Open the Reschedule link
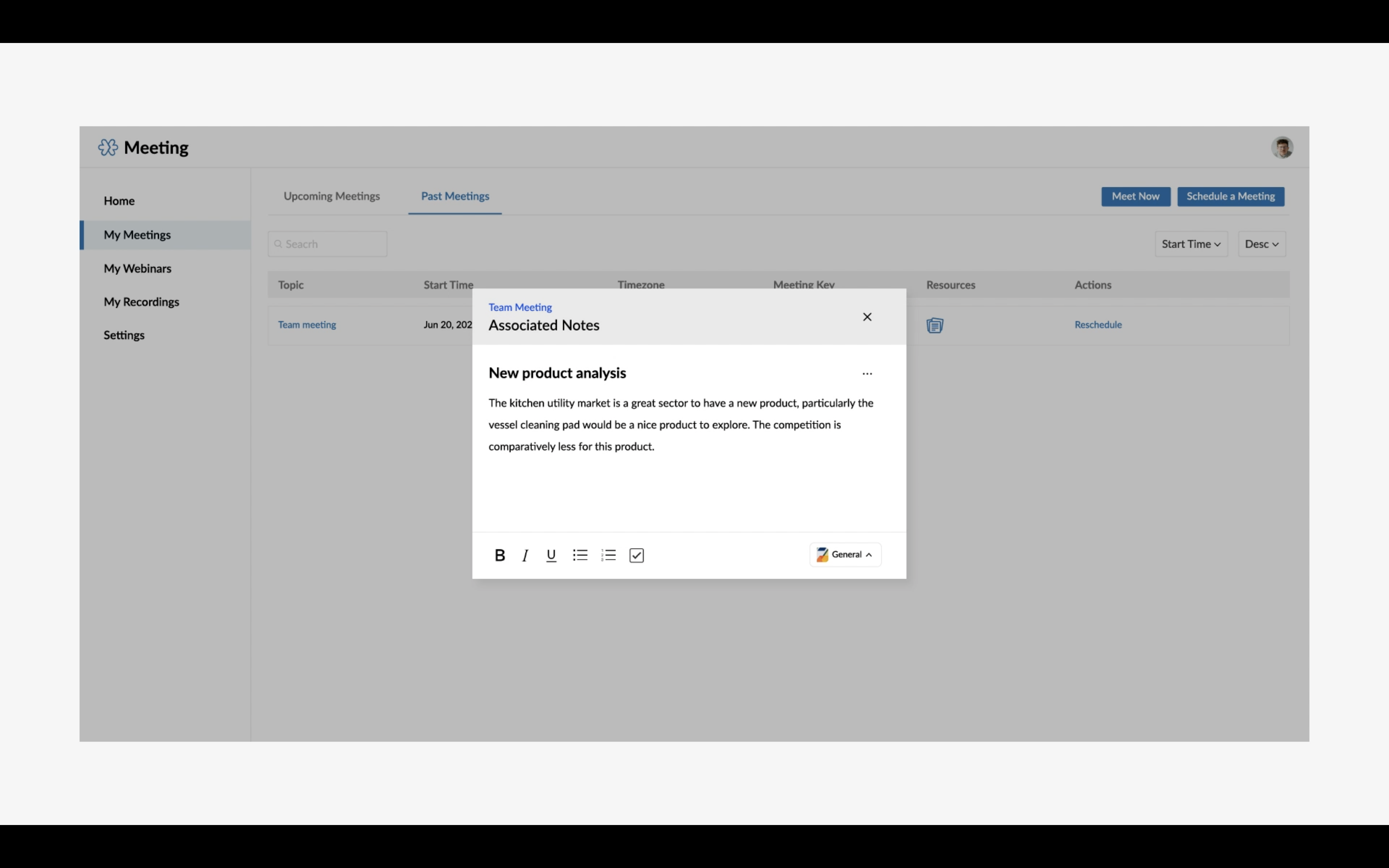The height and width of the screenshot is (868, 1389). [1098, 325]
